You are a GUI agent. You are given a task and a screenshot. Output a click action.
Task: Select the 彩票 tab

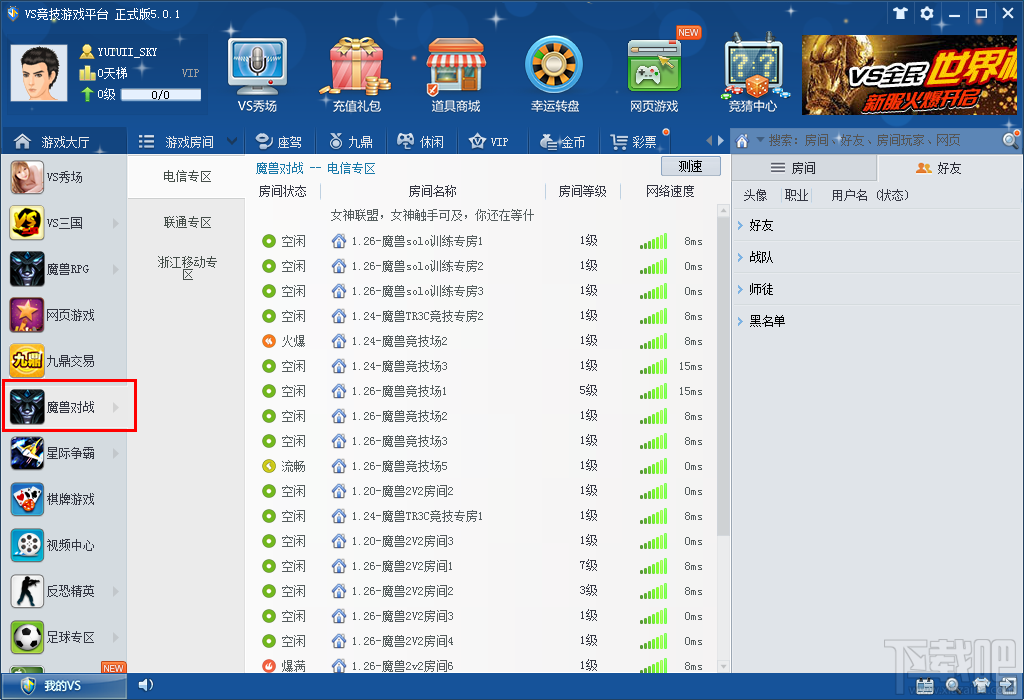(x=633, y=141)
